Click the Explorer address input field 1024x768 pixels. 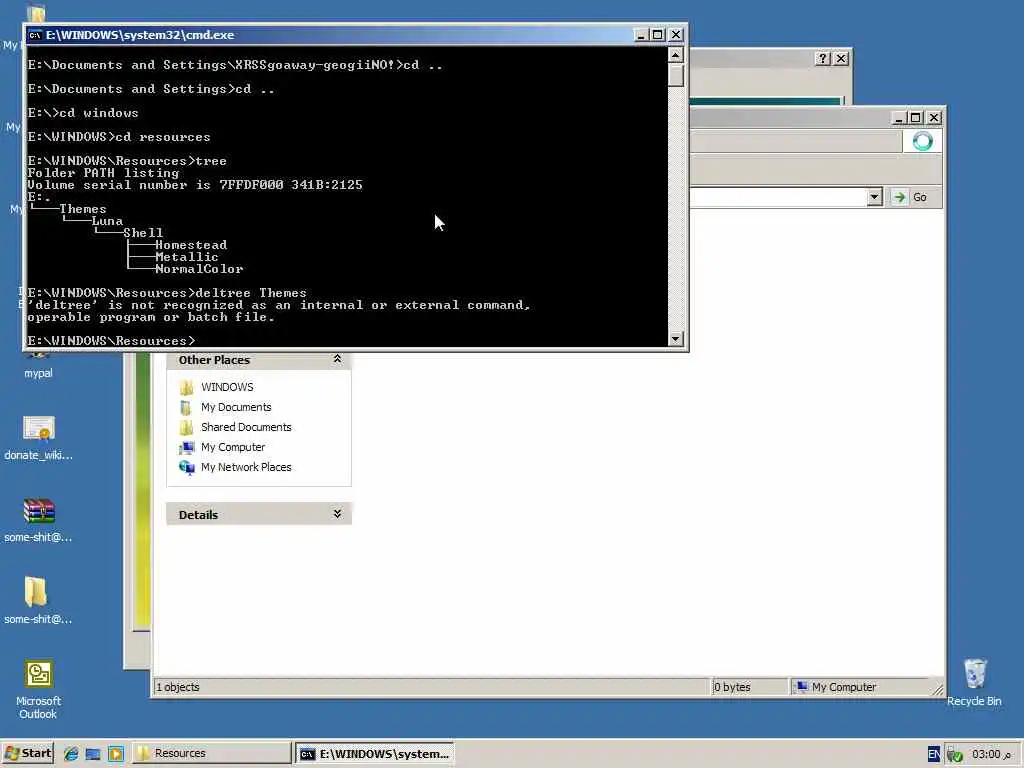point(778,197)
